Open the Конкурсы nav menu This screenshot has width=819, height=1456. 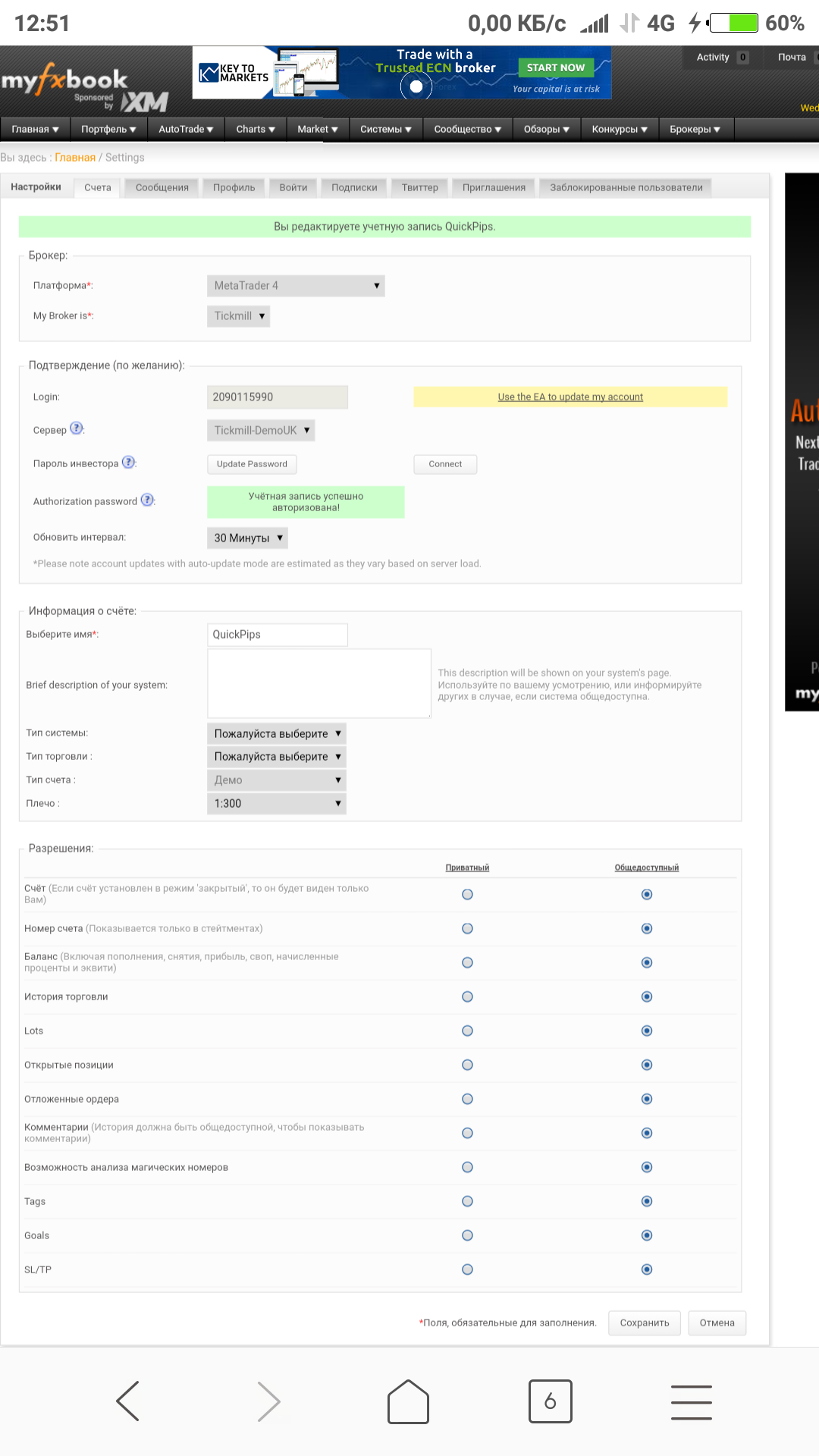(x=620, y=129)
